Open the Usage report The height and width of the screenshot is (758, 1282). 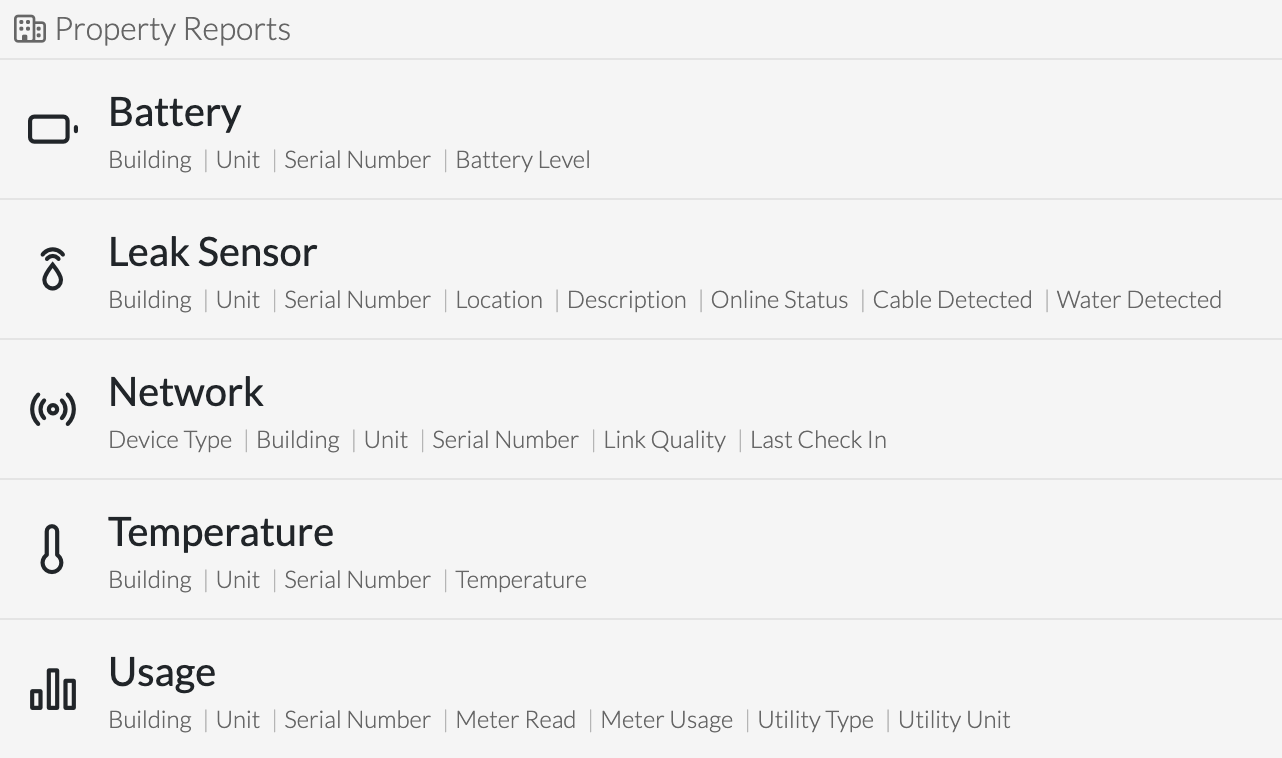641,689
